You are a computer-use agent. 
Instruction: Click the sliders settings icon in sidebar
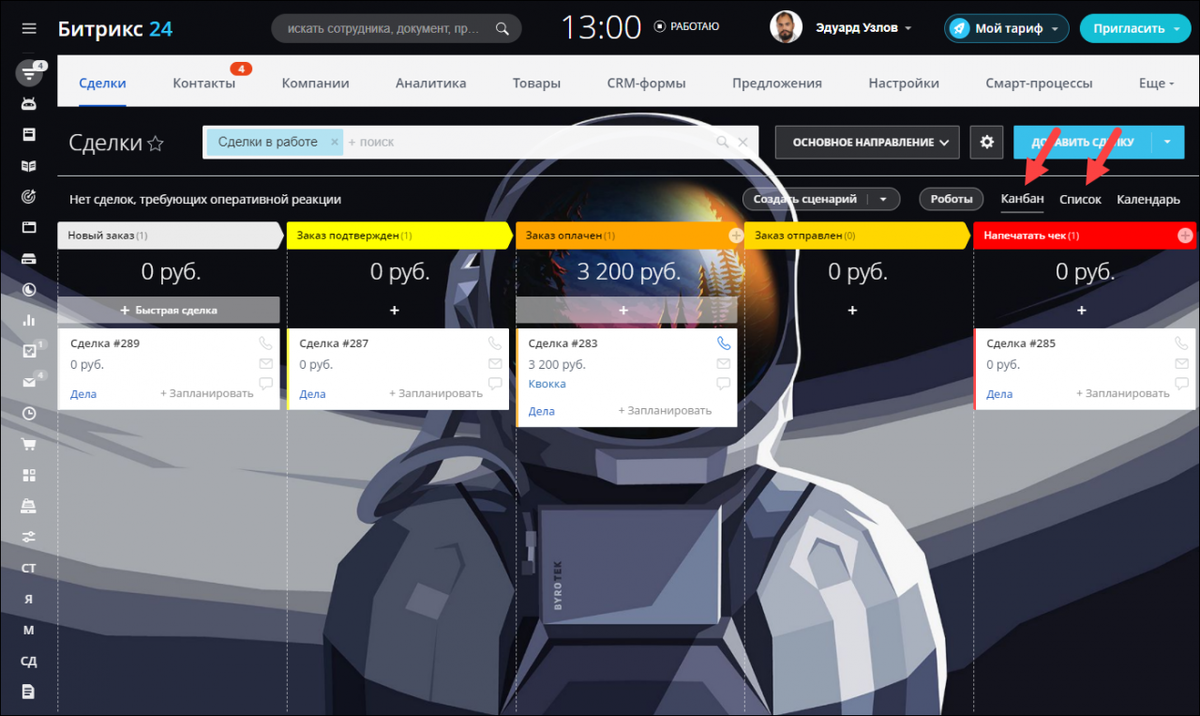coord(29,537)
